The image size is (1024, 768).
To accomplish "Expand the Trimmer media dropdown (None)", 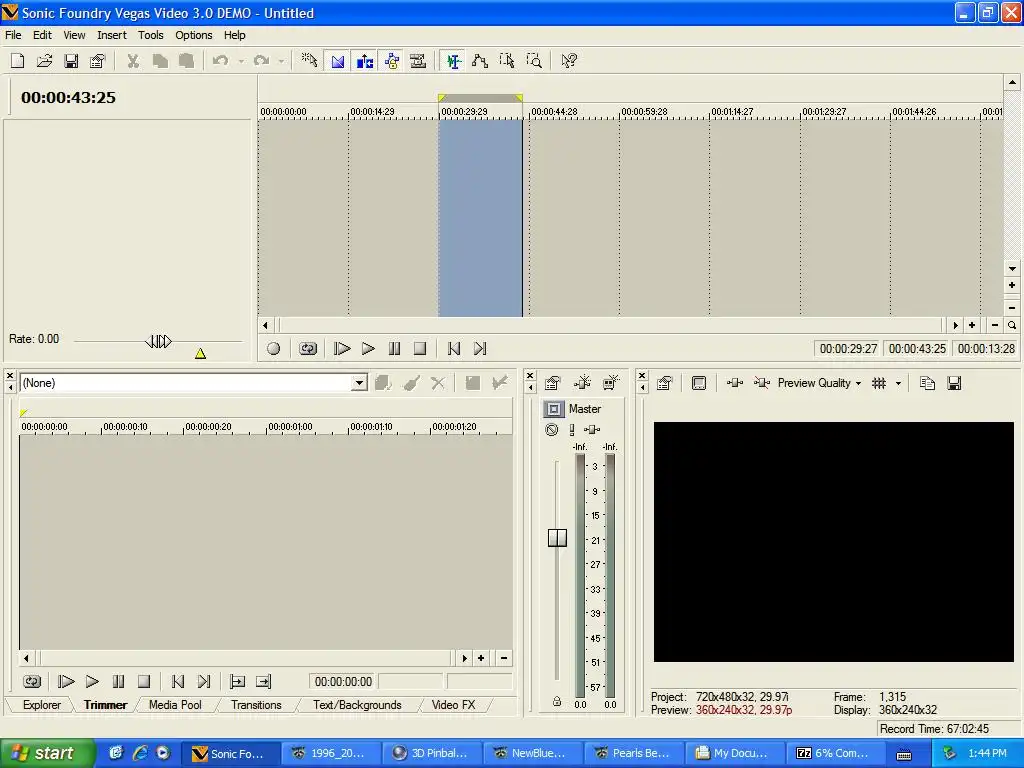I will pos(359,383).
